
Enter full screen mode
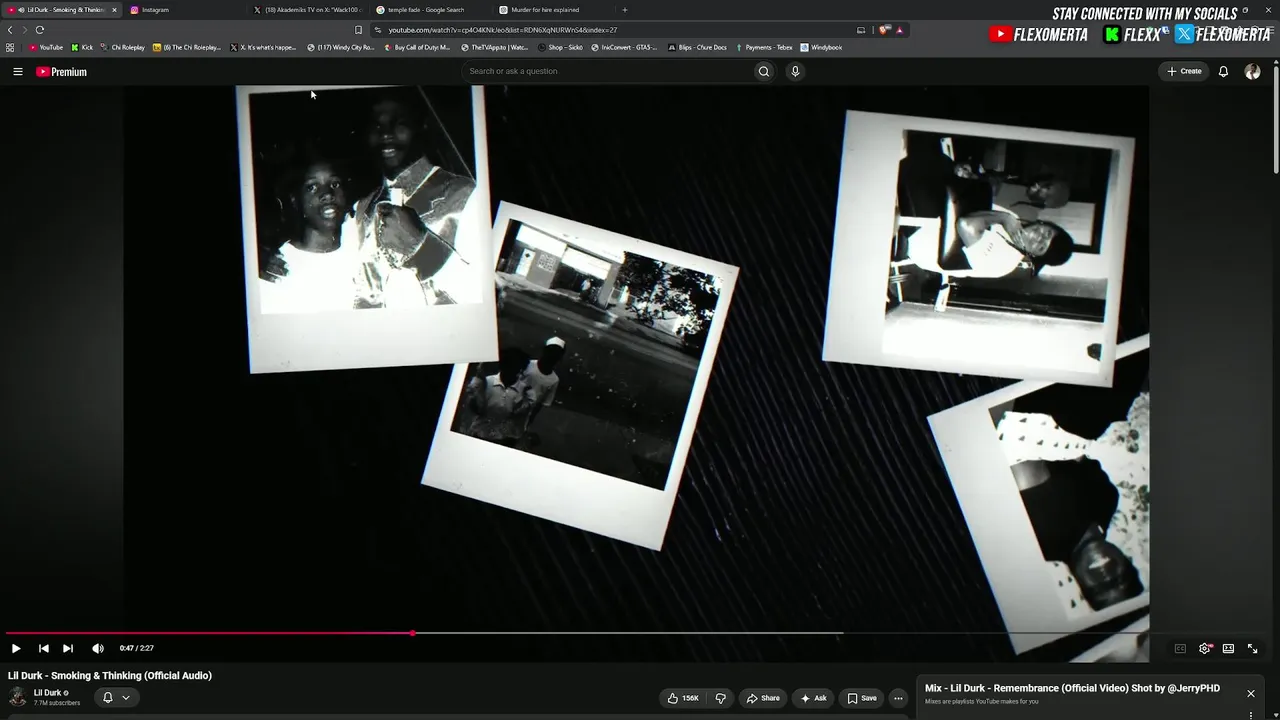[x=1252, y=648]
